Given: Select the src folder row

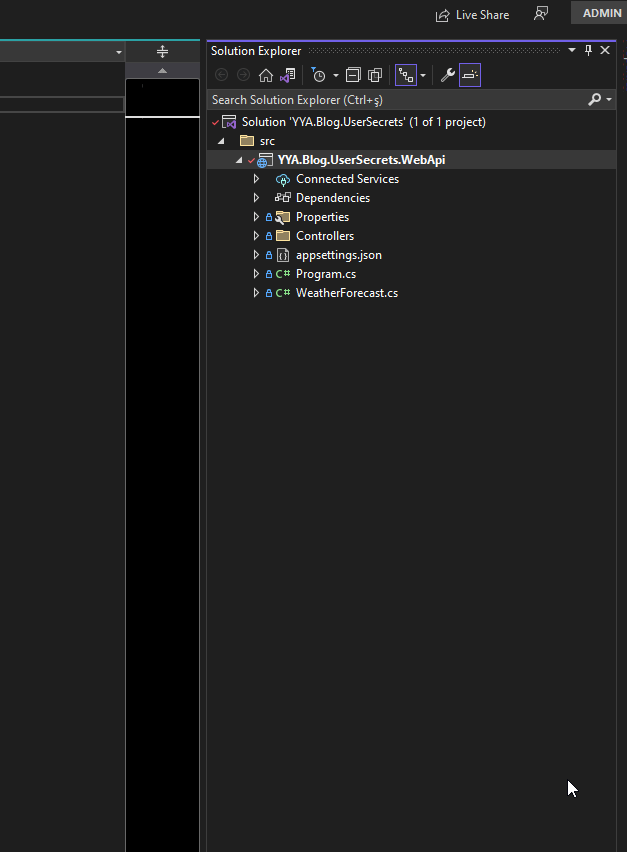Looking at the screenshot, I should (x=412, y=141).
